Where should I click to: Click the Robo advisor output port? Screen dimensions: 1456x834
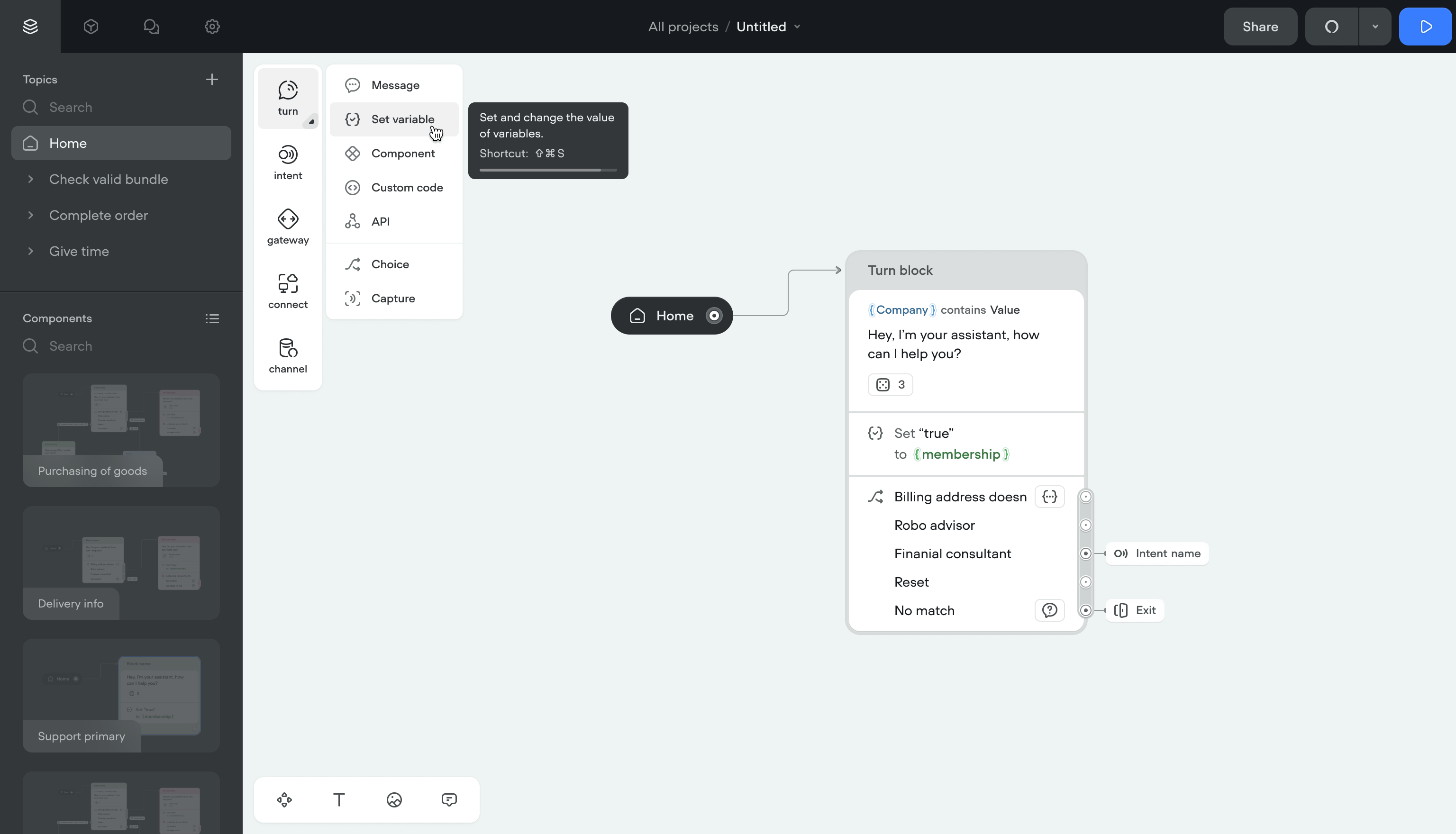point(1085,525)
